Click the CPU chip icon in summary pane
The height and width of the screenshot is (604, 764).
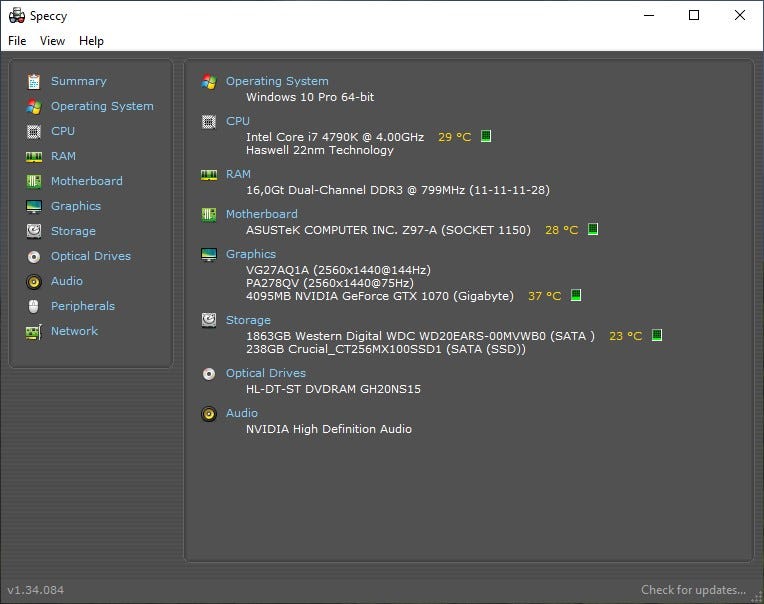tap(209, 122)
